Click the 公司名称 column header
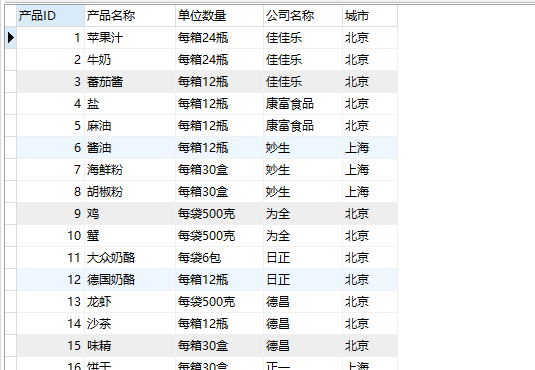535x370 pixels. click(303, 16)
